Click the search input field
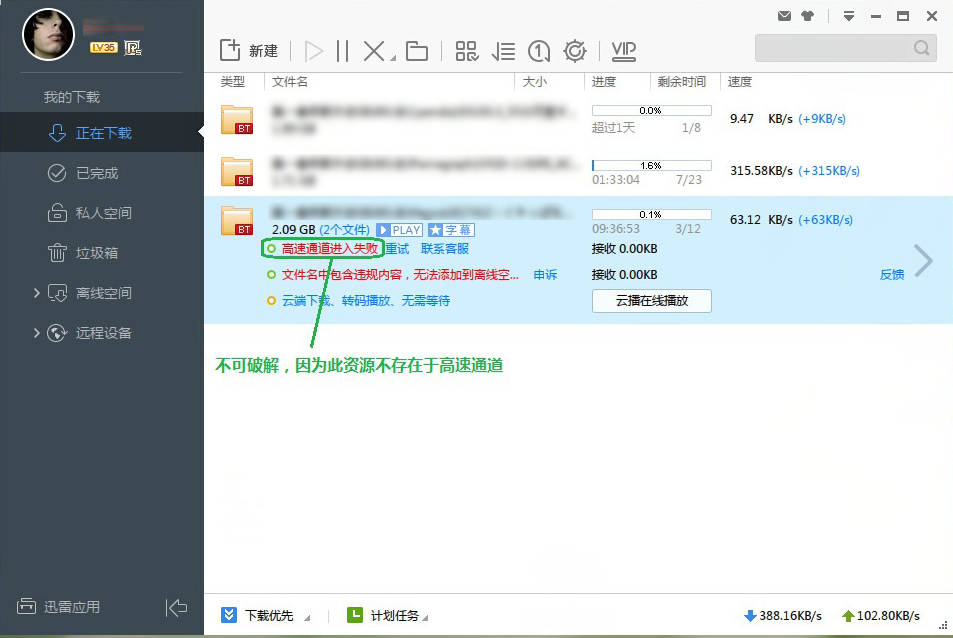This screenshot has height=638, width=953. 833,48
